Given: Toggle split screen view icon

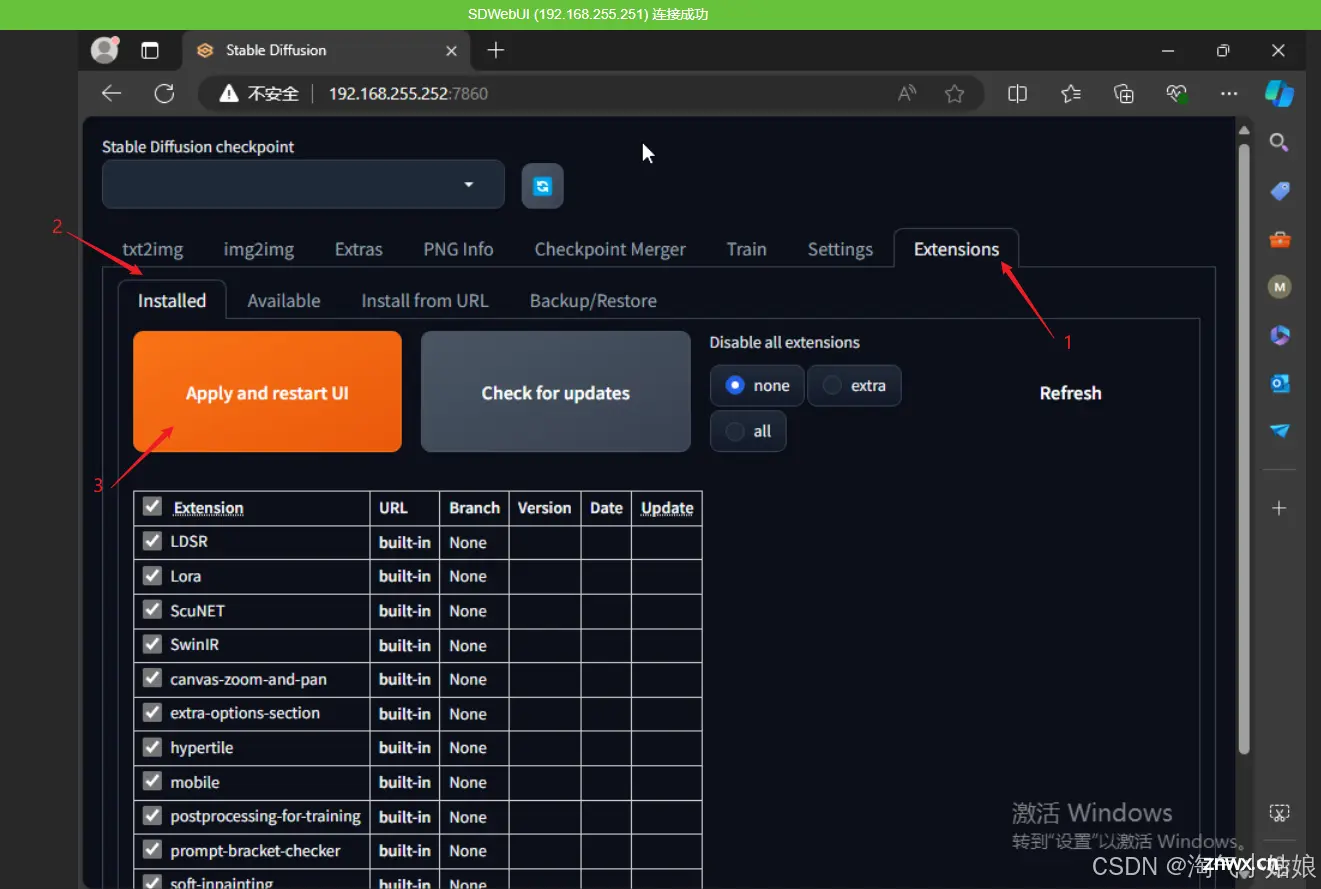Looking at the screenshot, I should click(x=1018, y=93).
